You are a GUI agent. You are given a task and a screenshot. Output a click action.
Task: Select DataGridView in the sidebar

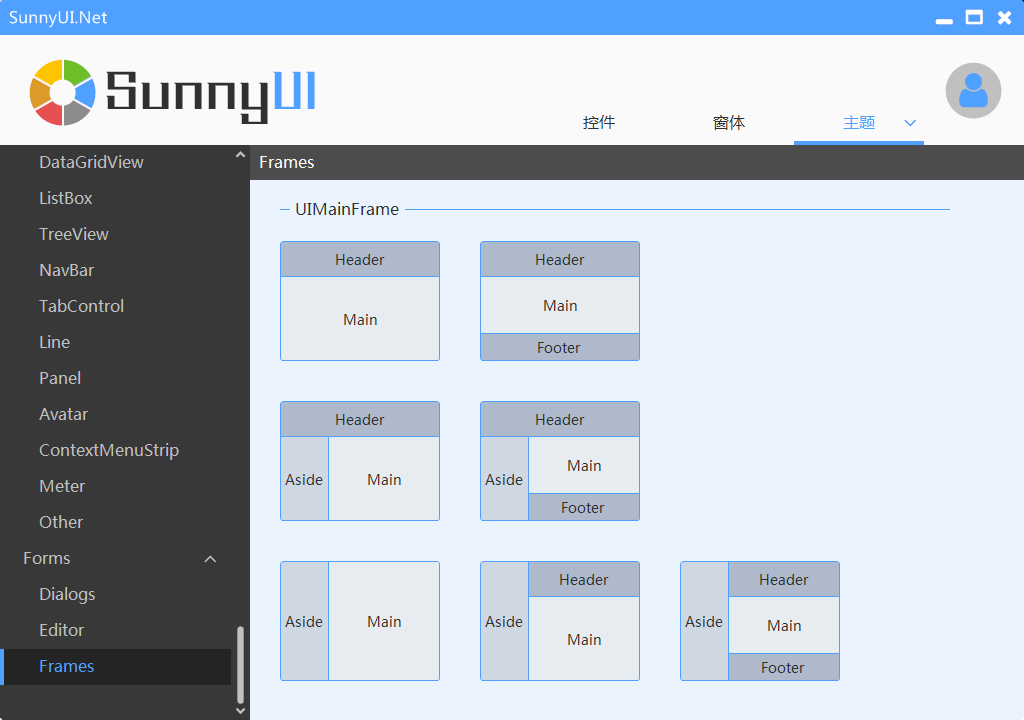click(x=91, y=162)
